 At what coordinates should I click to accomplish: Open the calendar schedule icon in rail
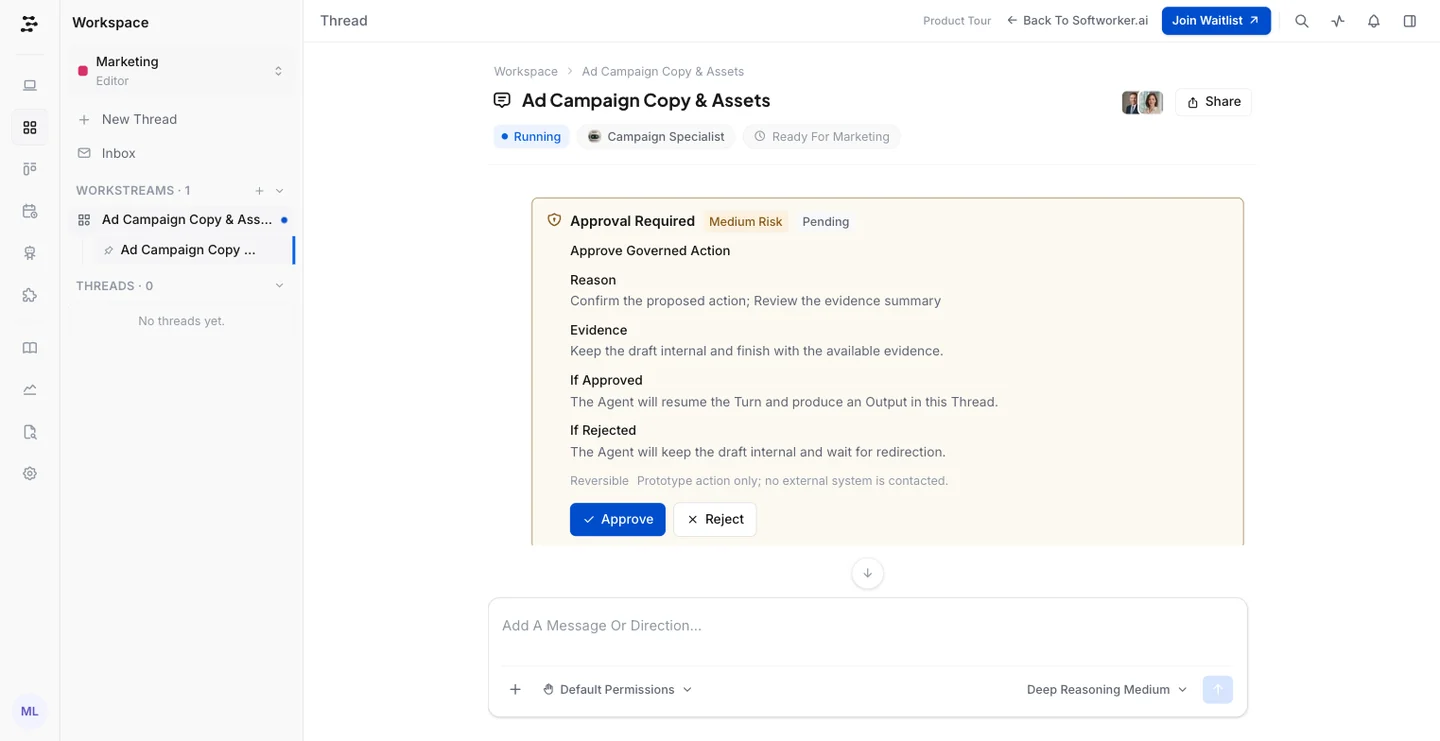(30, 212)
